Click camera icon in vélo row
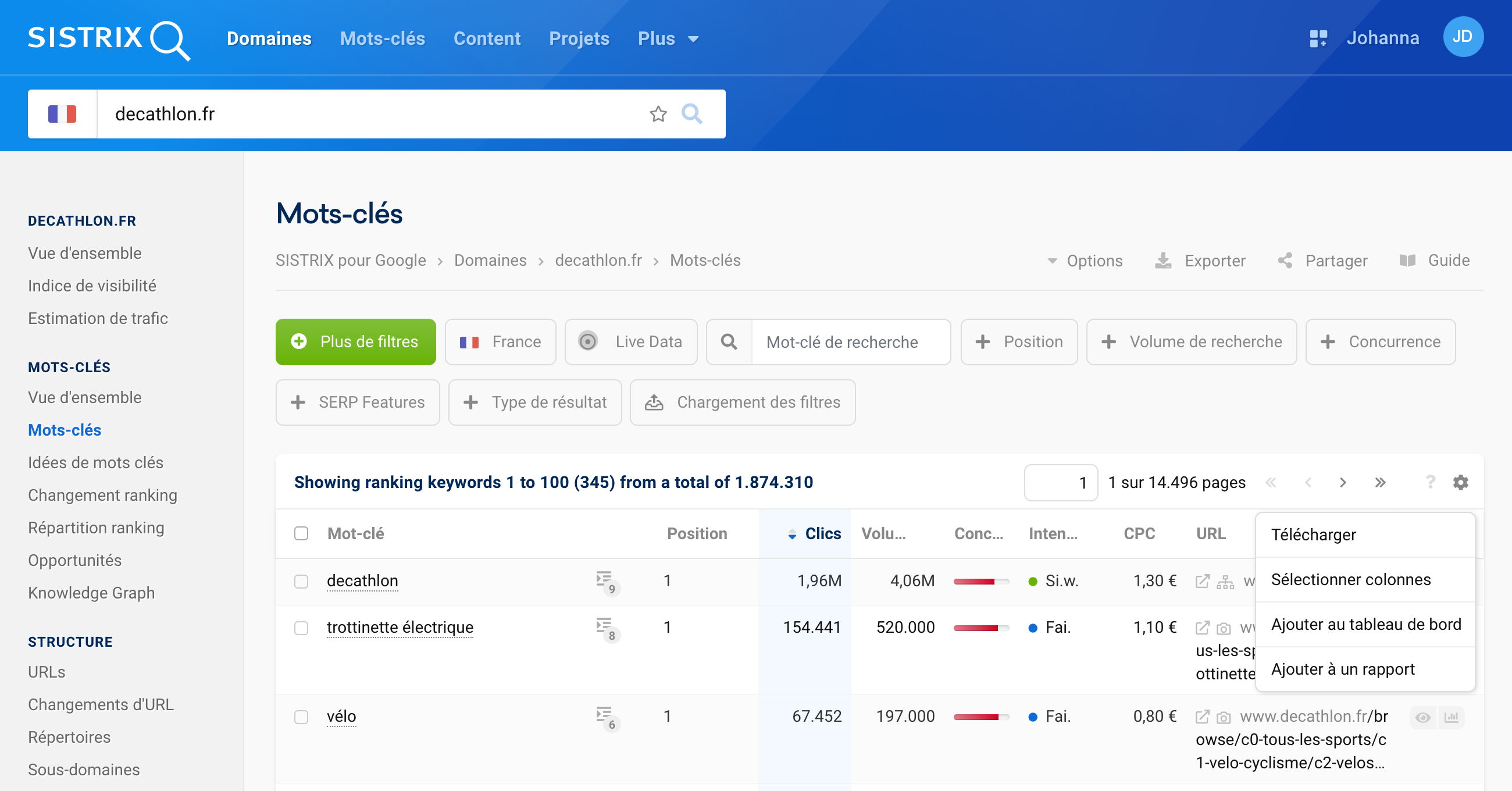 (x=1223, y=717)
